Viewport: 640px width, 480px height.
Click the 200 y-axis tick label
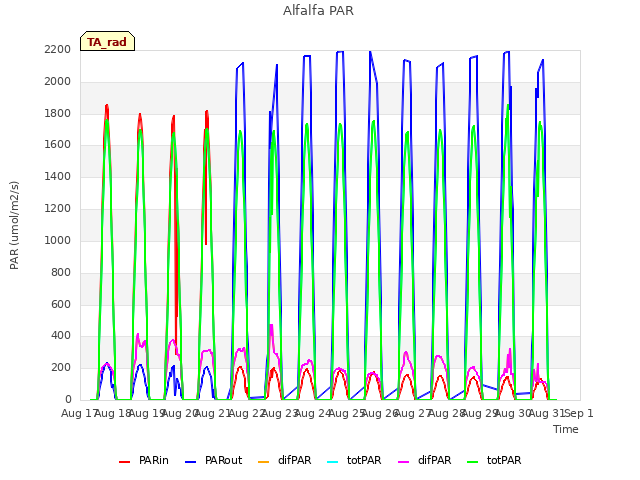[61, 368]
